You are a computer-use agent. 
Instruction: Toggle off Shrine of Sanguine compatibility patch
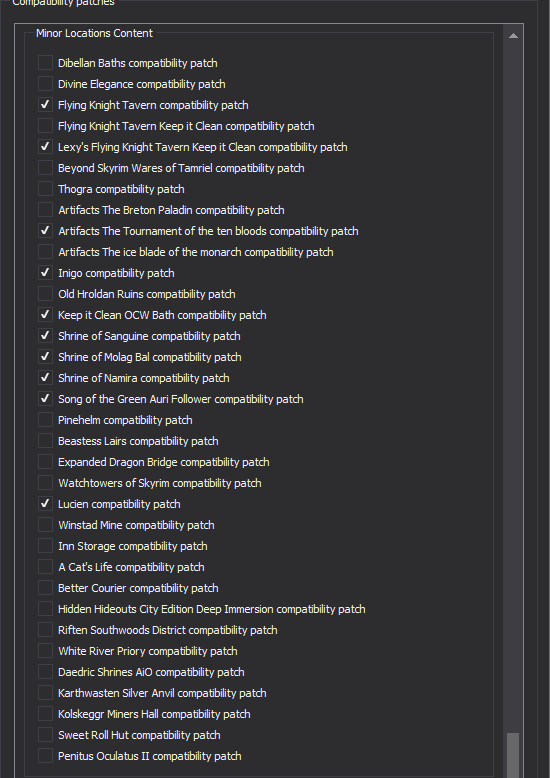pos(45,336)
